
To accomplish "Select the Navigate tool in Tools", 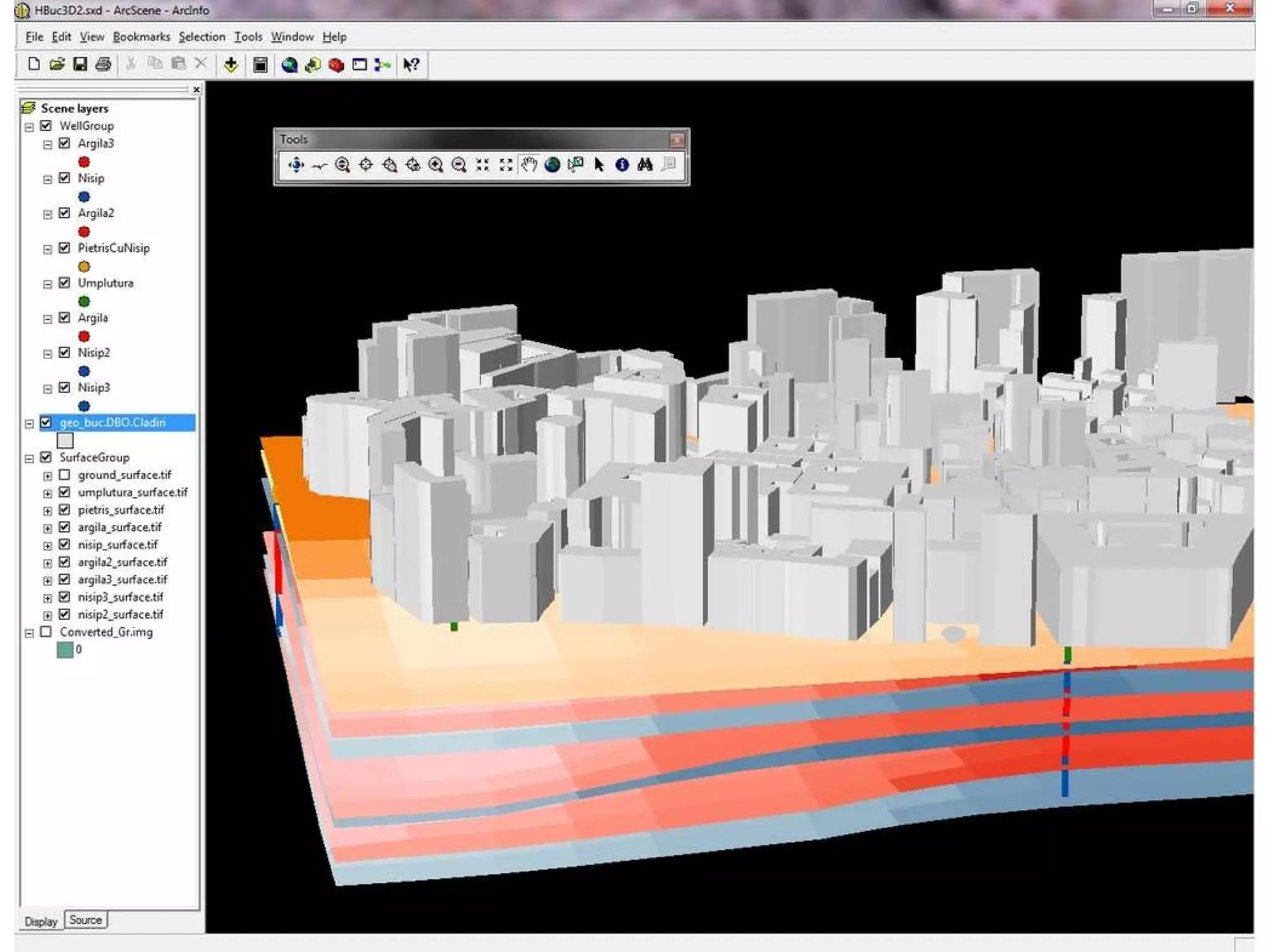I will [x=296, y=165].
